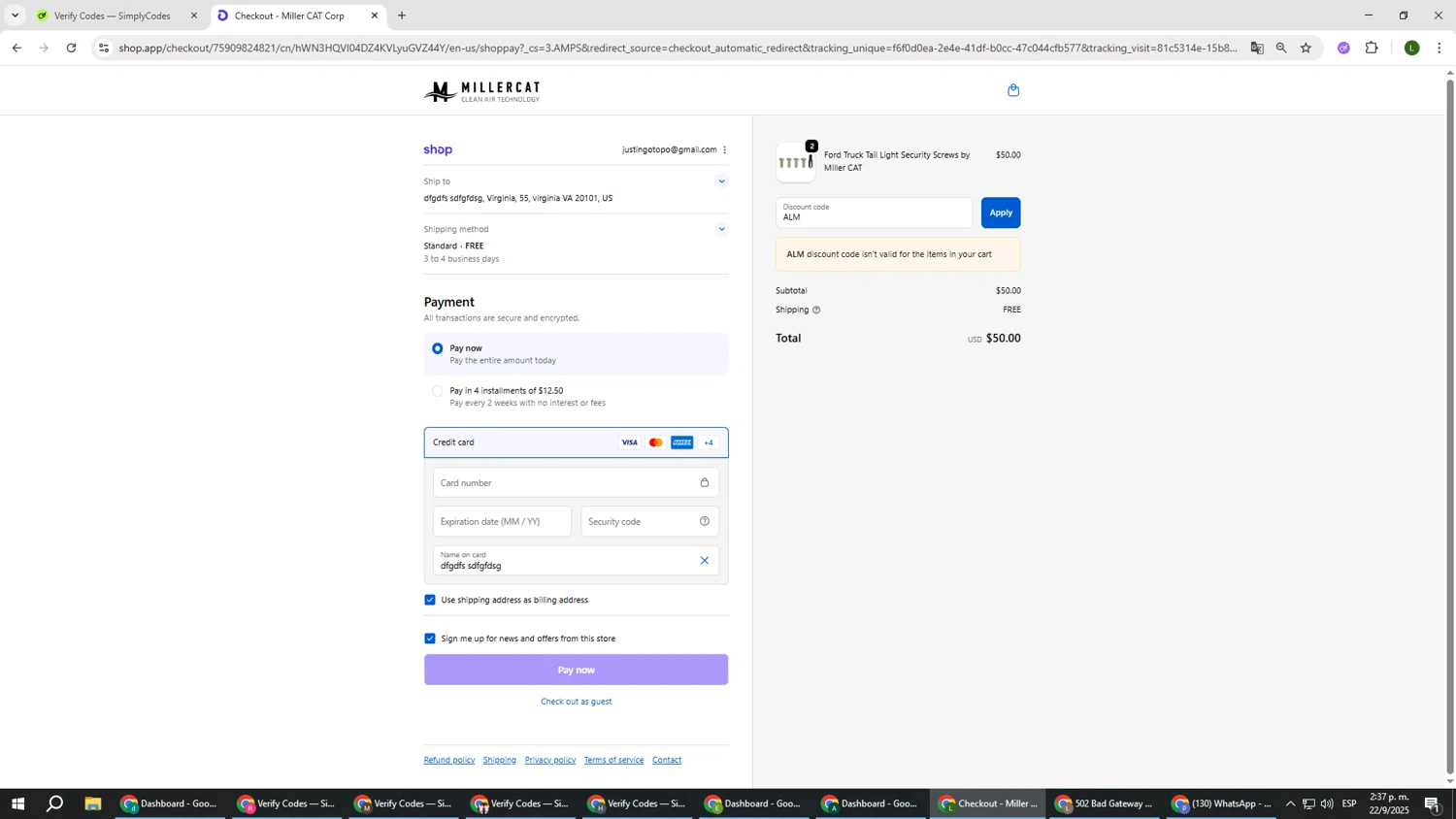Click the Security code field
This screenshot has width=1456, height=819.
point(650,521)
